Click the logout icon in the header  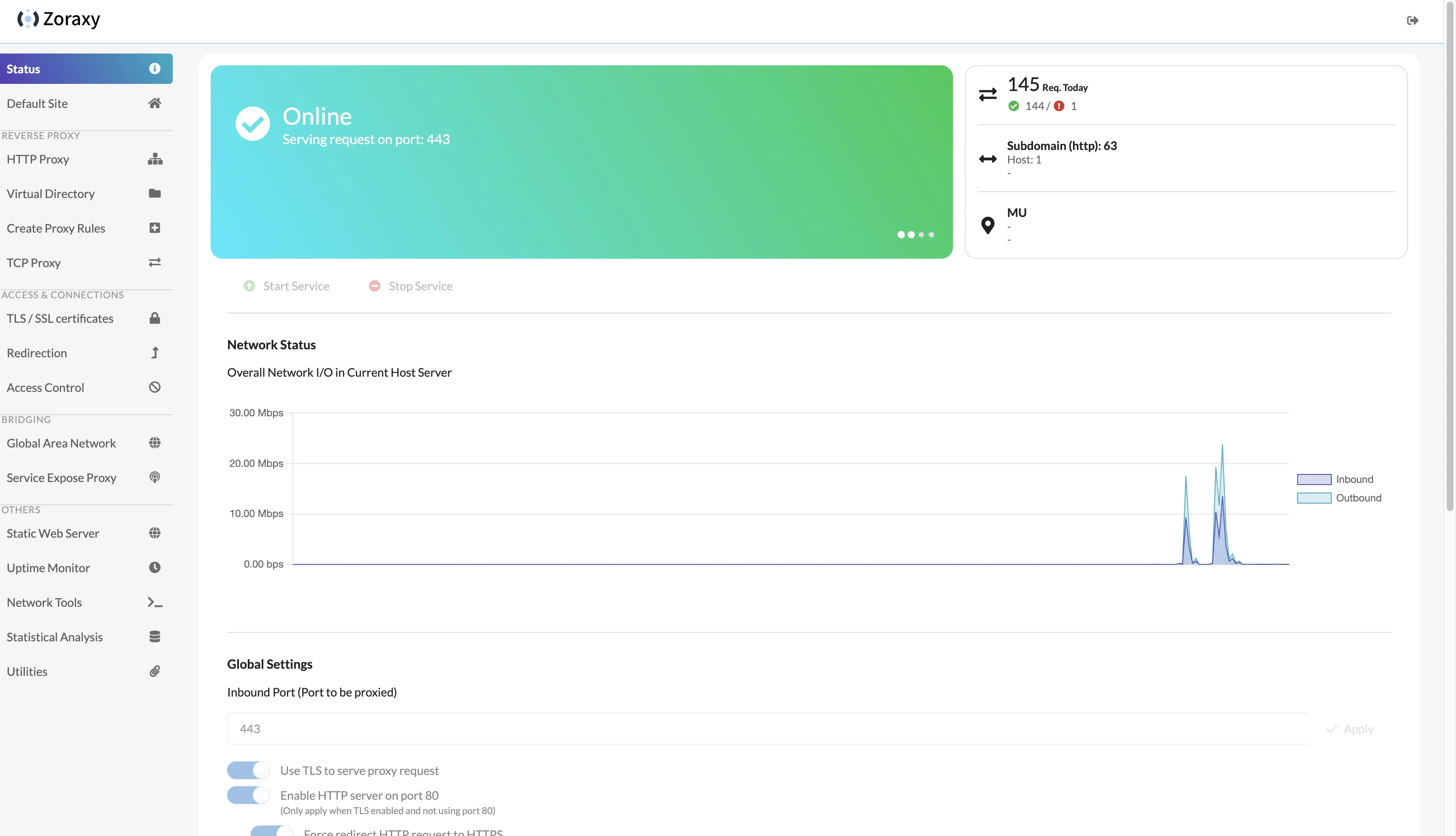coord(1412,21)
